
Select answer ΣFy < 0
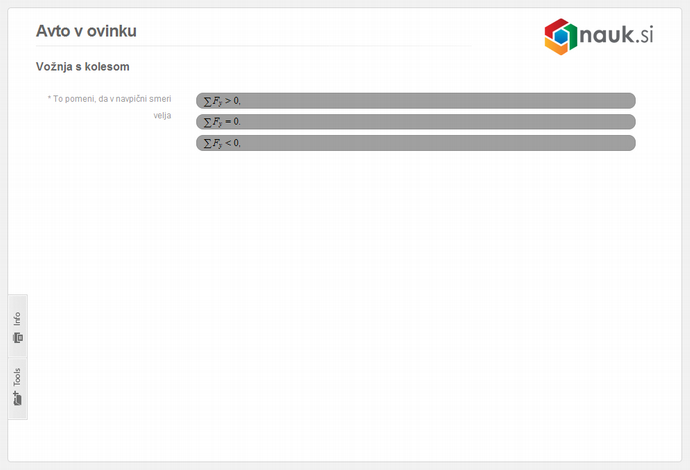pyautogui.click(x=415, y=143)
